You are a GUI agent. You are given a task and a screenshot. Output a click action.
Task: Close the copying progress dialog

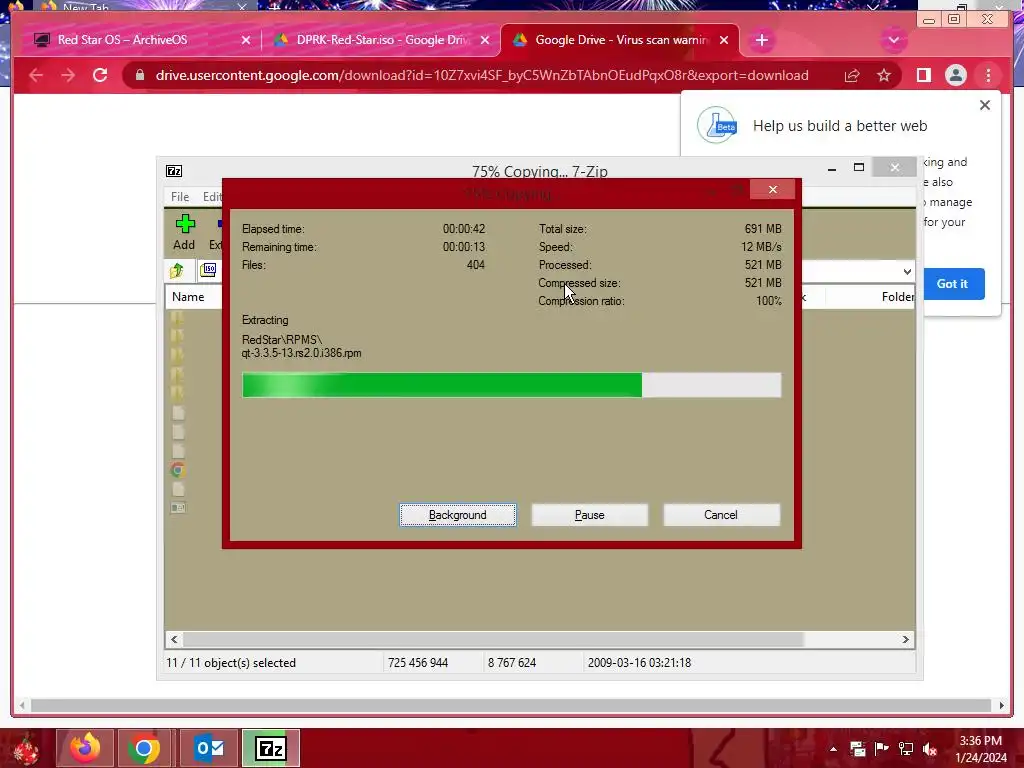point(773,189)
